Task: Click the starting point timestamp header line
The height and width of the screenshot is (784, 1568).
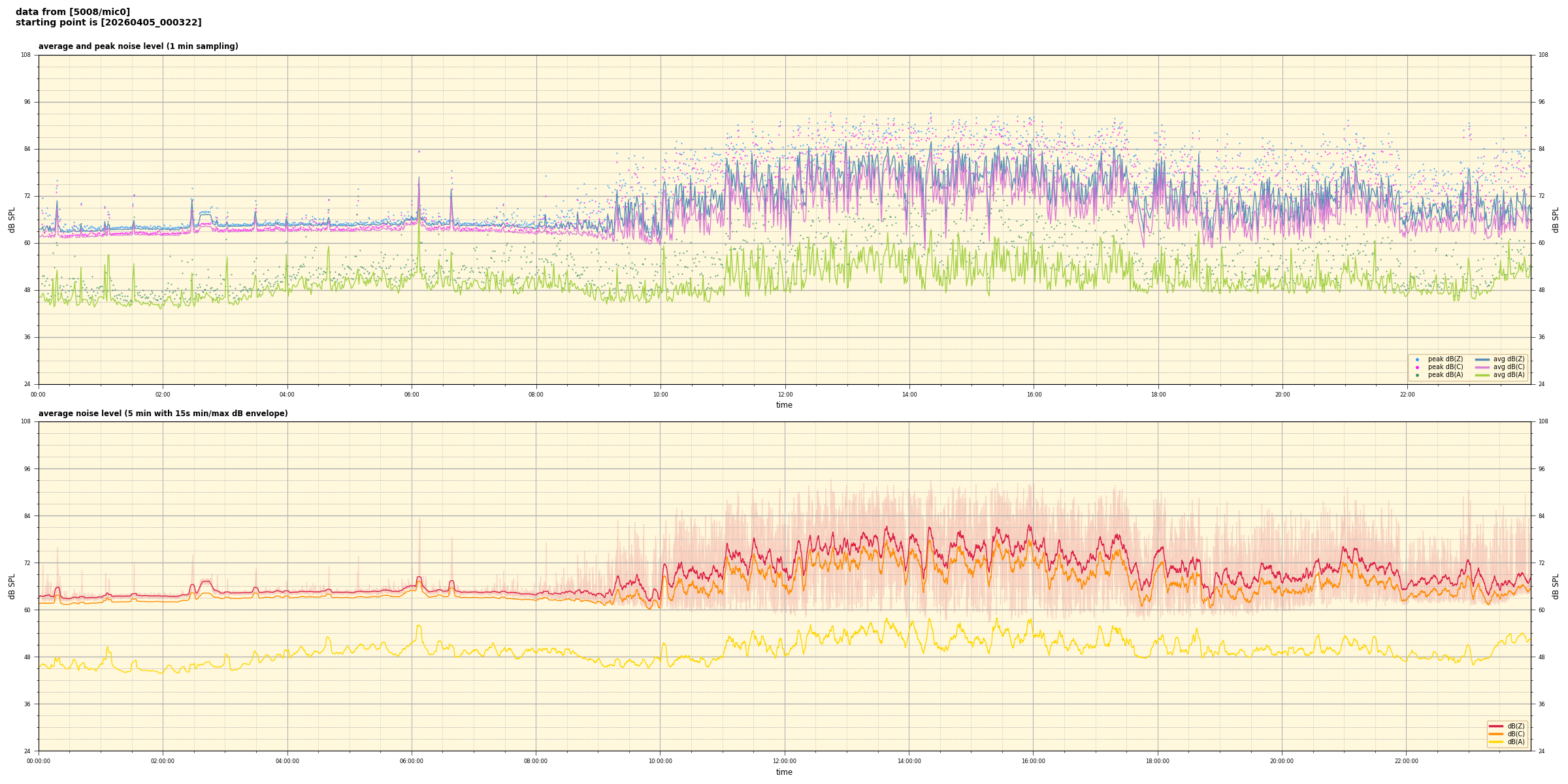Action: tap(108, 23)
